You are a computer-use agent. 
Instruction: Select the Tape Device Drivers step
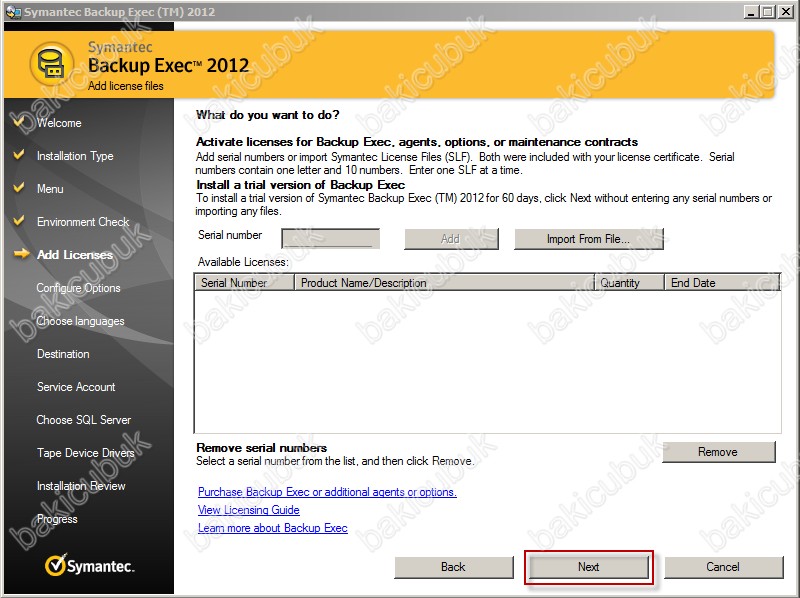pyautogui.click(x=86, y=453)
